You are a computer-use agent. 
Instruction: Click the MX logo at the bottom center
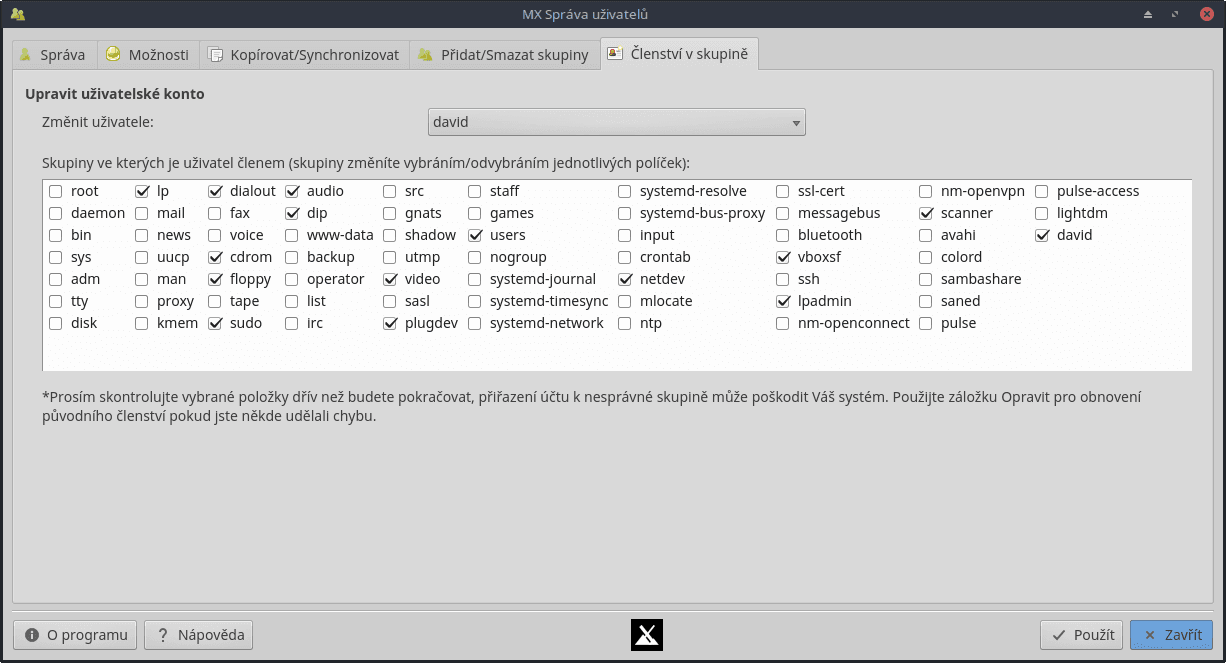[646, 634]
